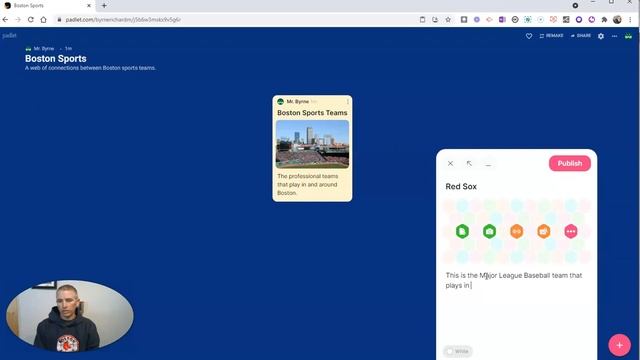Open a new browser tab
Viewport: 640px width, 360px height.
pos(104,5)
